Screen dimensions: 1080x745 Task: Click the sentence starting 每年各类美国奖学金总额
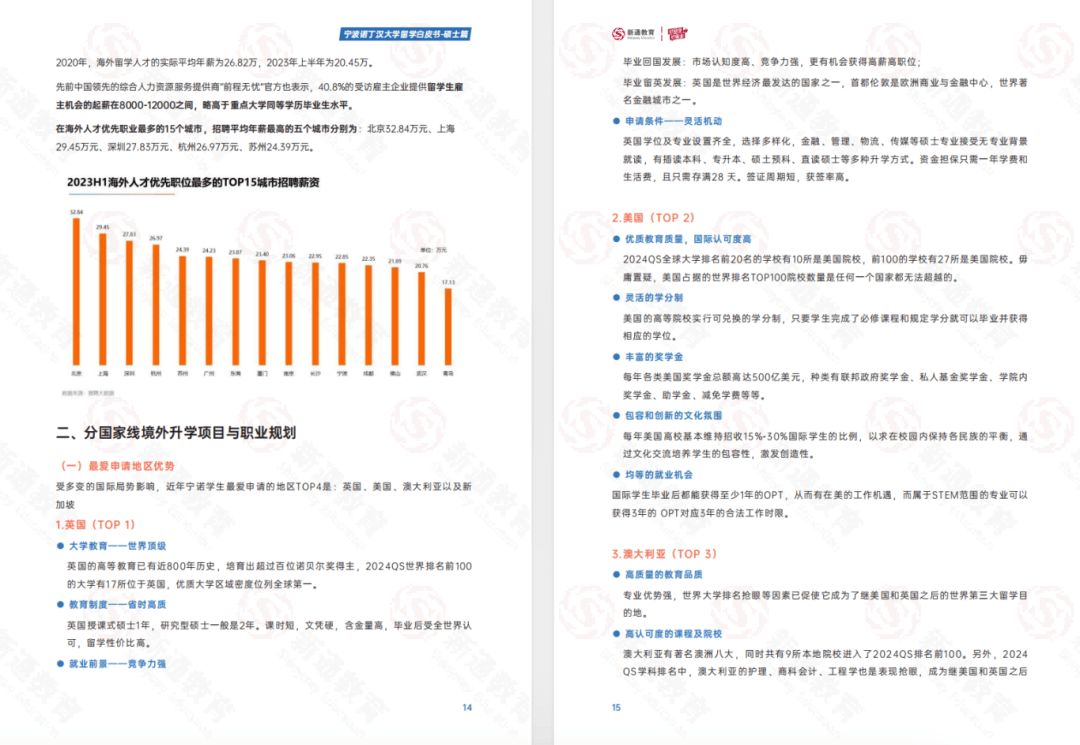coord(825,386)
